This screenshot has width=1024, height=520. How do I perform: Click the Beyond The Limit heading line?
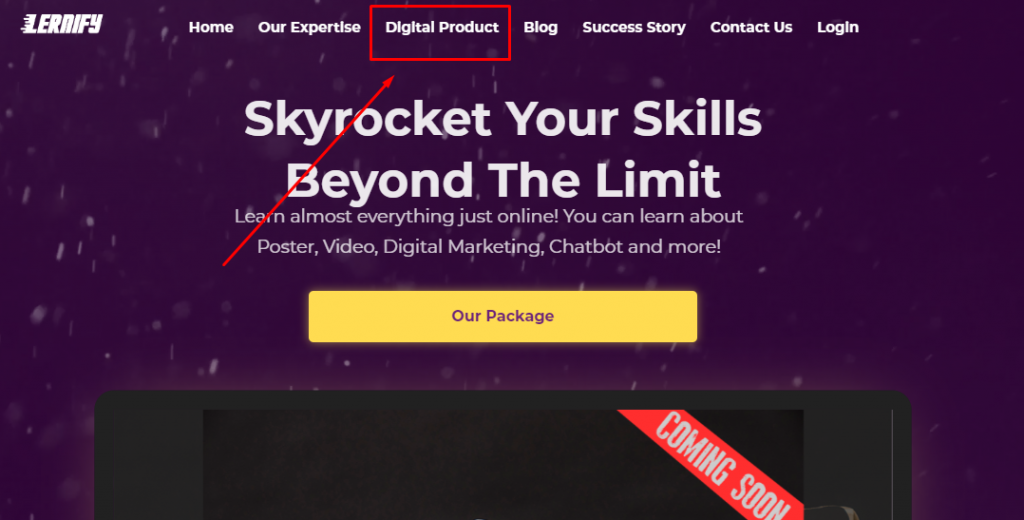click(x=503, y=180)
